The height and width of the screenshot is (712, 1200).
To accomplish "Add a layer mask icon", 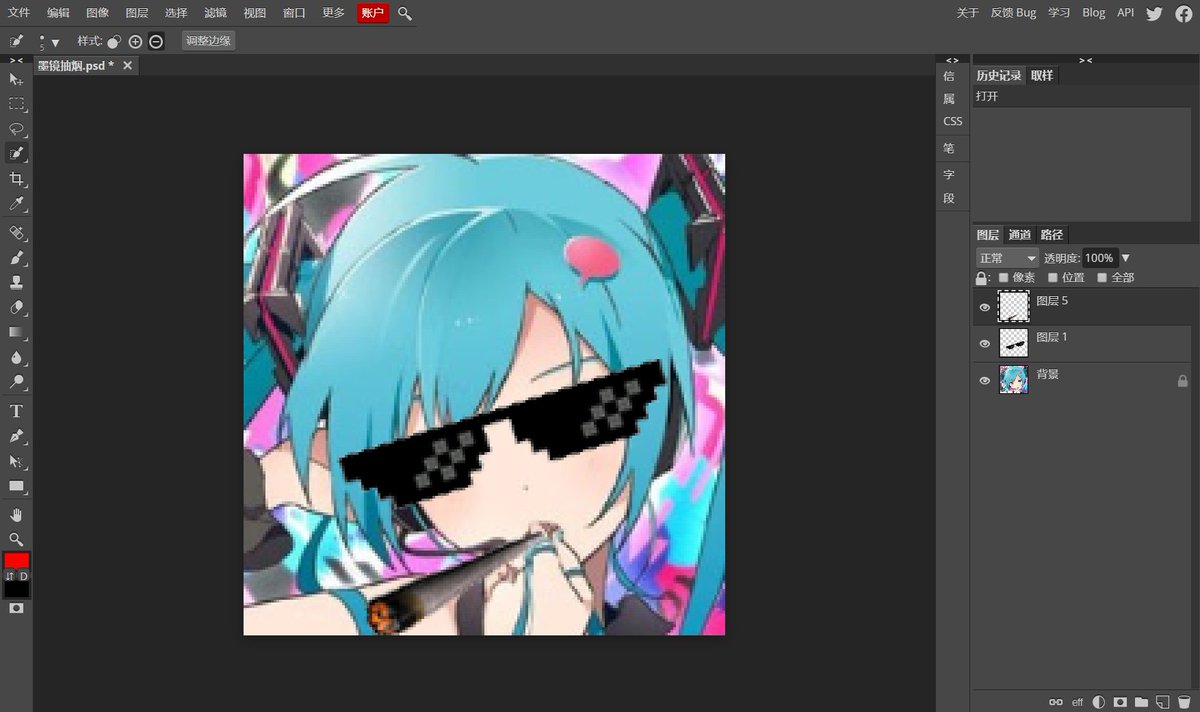I will (x=1120, y=702).
